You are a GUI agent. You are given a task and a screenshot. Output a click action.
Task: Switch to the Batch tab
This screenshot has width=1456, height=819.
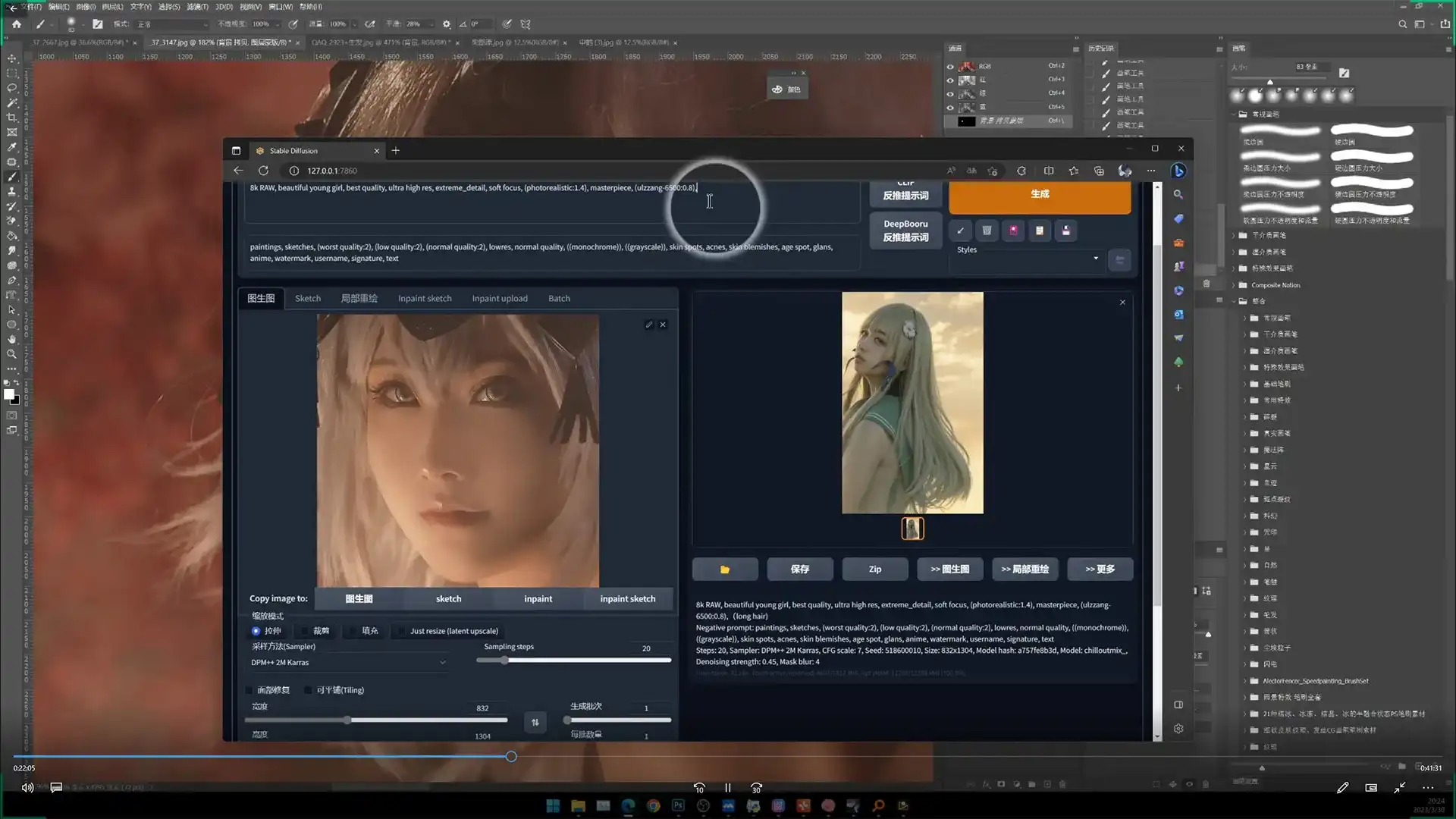(559, 299)
